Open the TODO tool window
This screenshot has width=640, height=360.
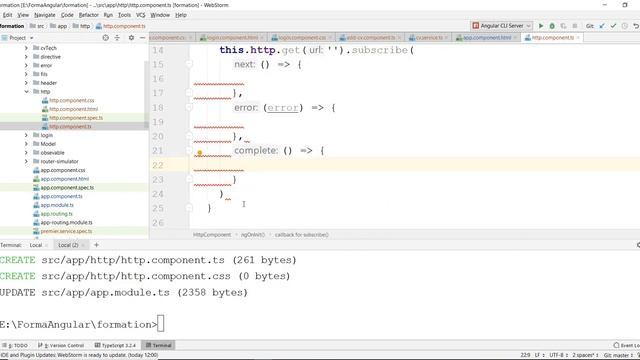[x=15, y=345]
